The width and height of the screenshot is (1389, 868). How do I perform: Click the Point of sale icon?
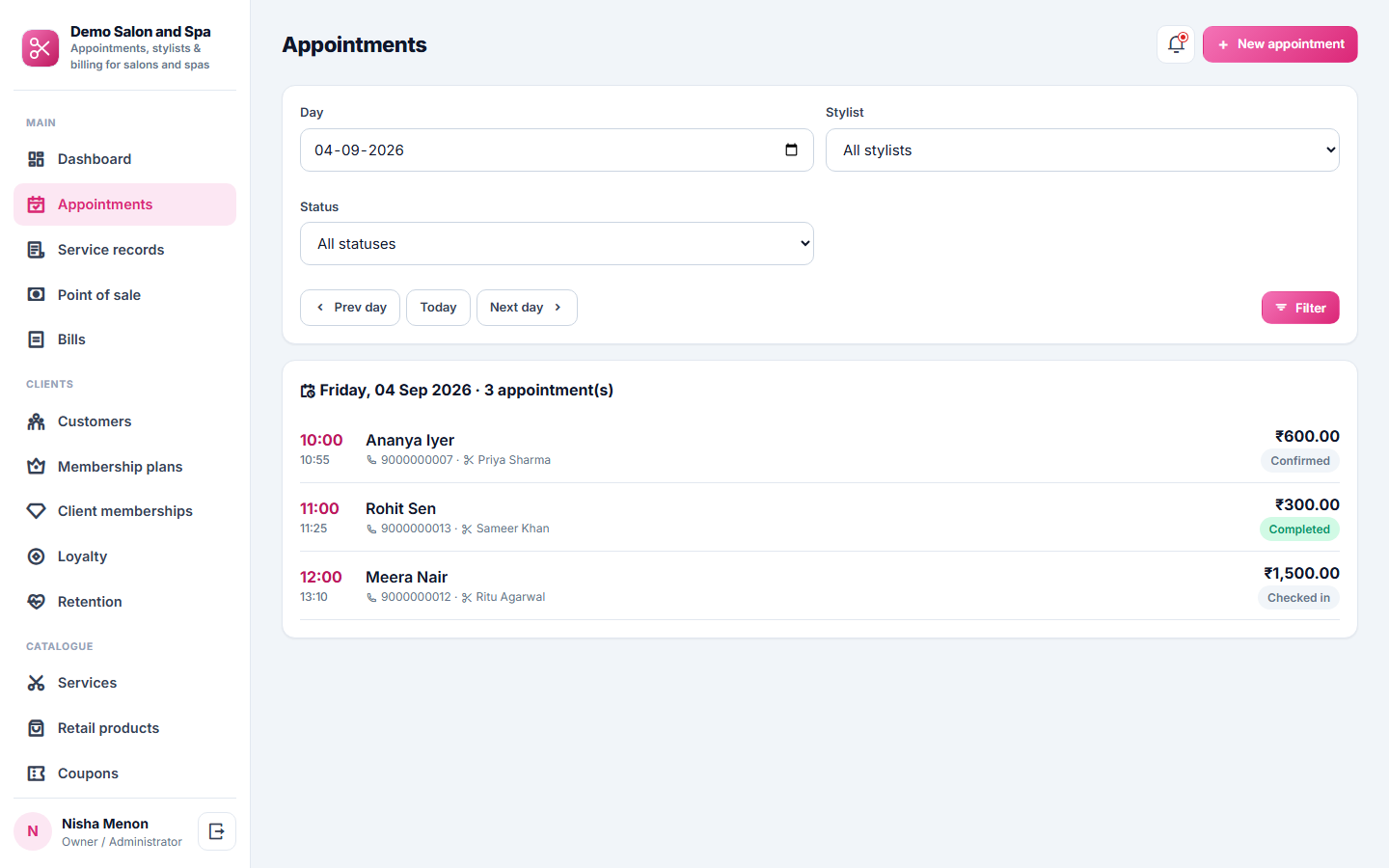click(37, 295)
